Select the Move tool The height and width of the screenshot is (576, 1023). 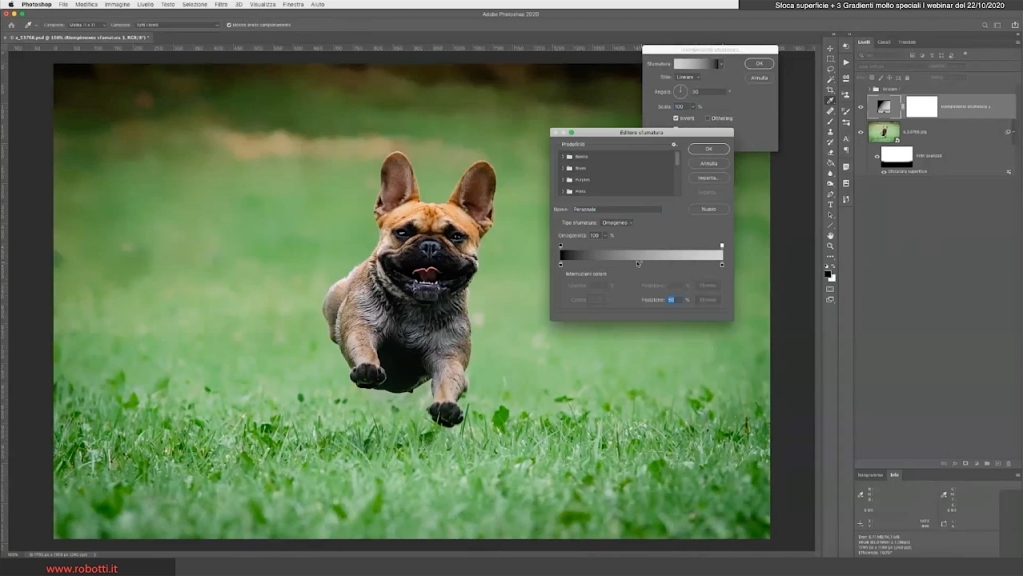[x=831, y=47]
